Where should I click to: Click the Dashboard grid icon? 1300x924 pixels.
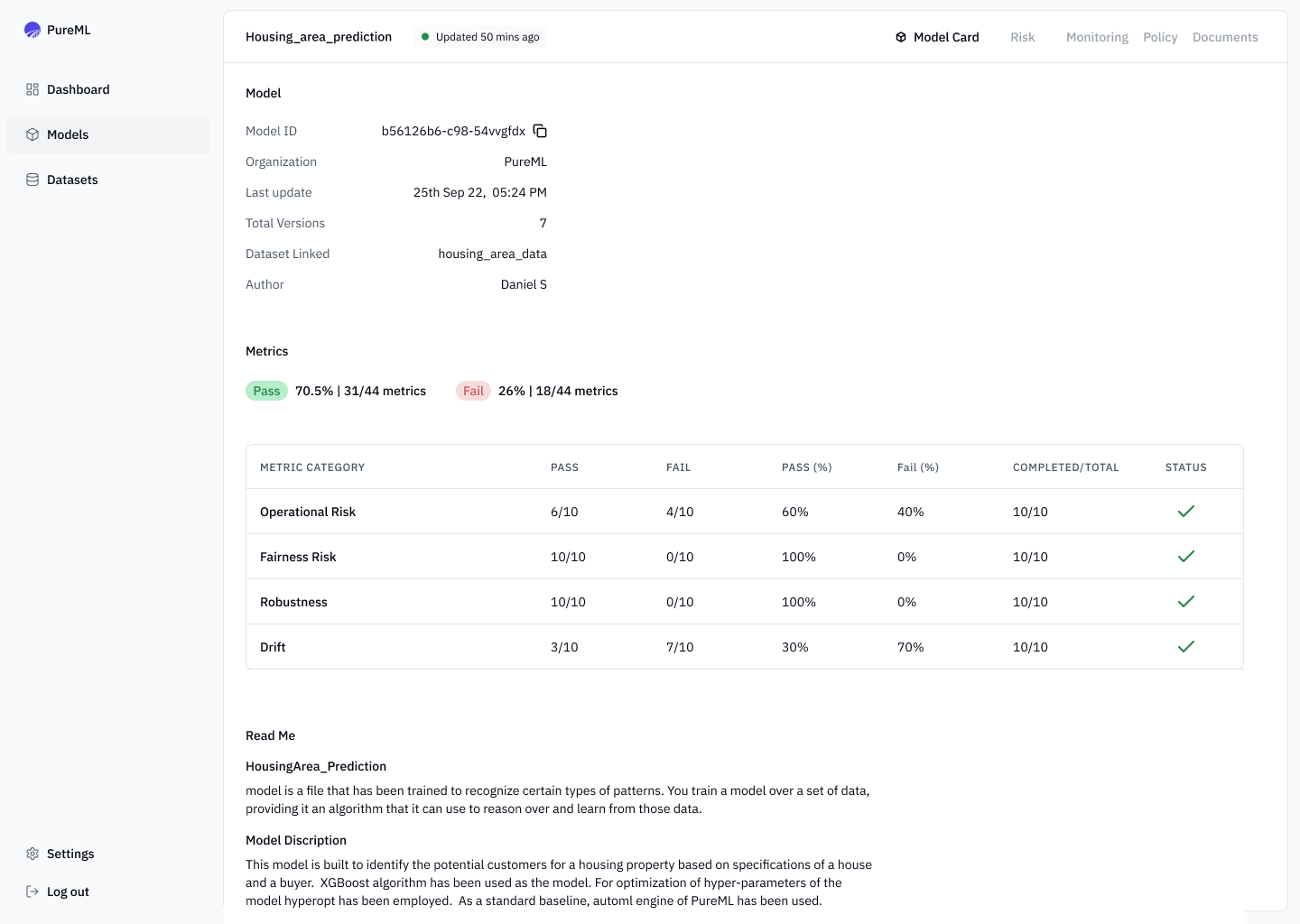pyautogui.click(x=32, y=89)
